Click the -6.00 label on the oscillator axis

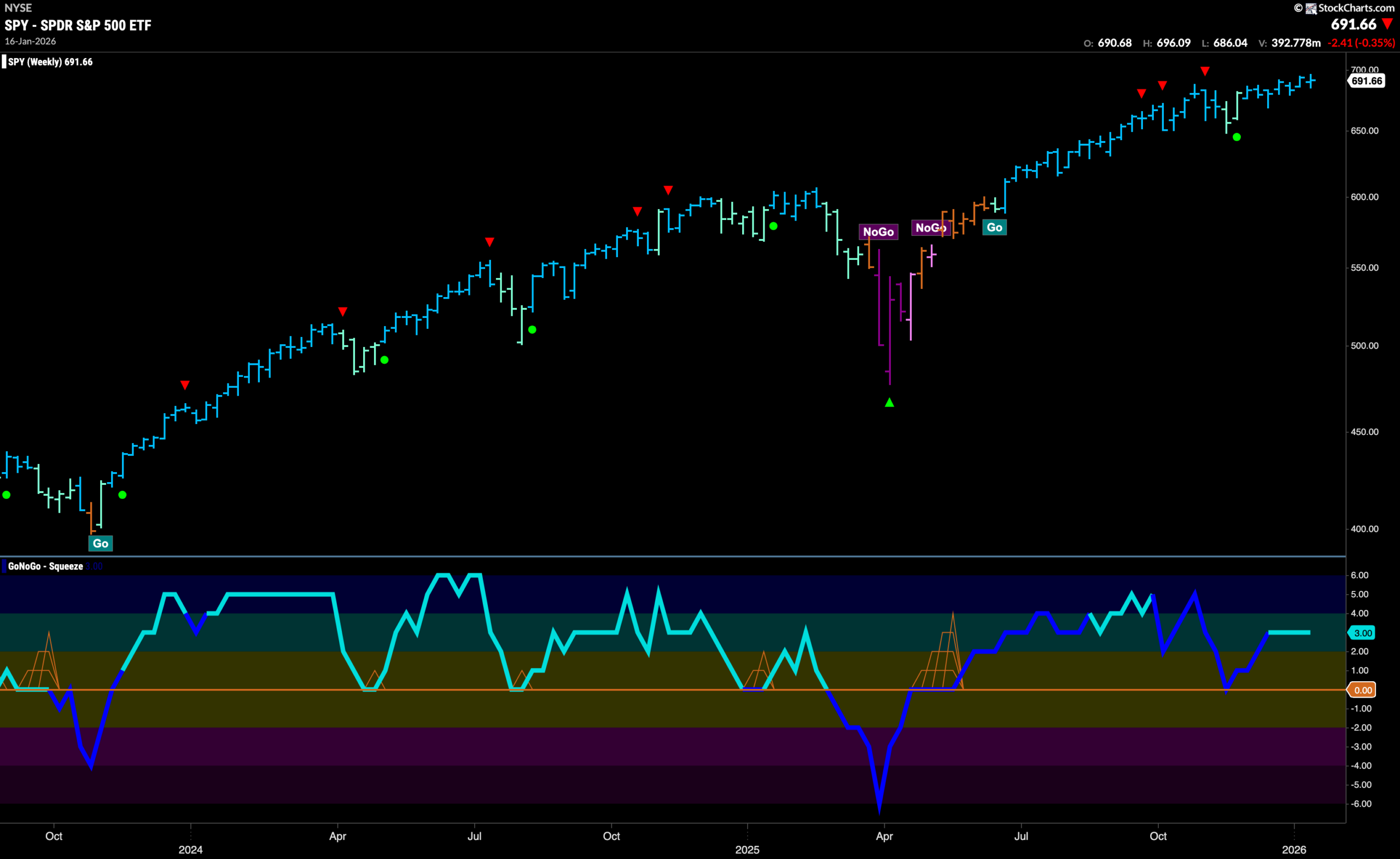[x=1360, y=804]
